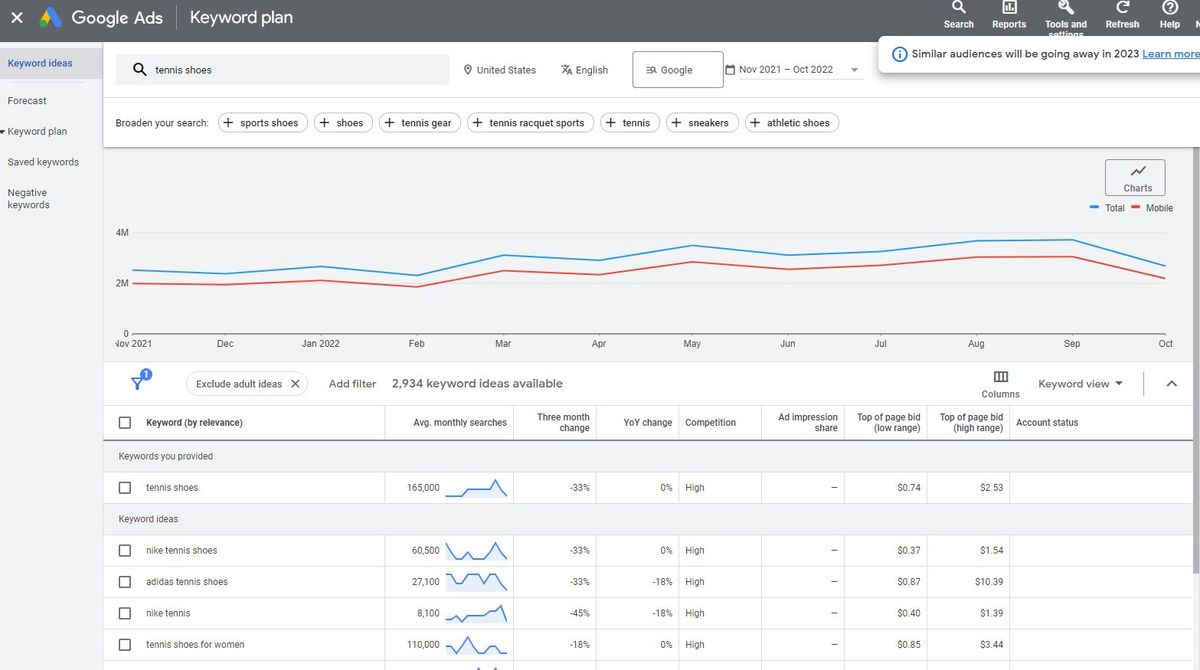Open the filter funnel icon

click(139, 383)
